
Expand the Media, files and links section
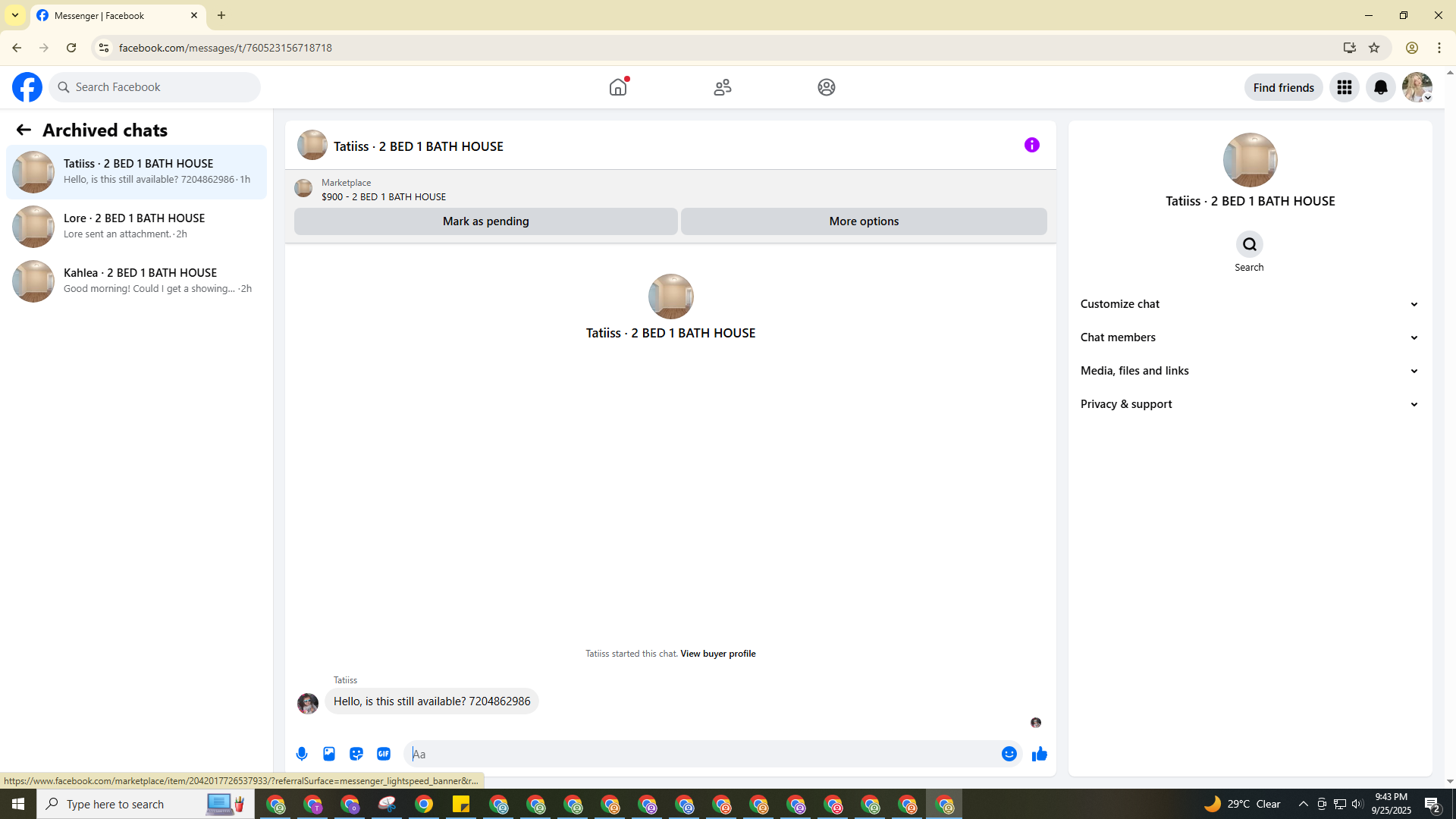point(1249,371)
